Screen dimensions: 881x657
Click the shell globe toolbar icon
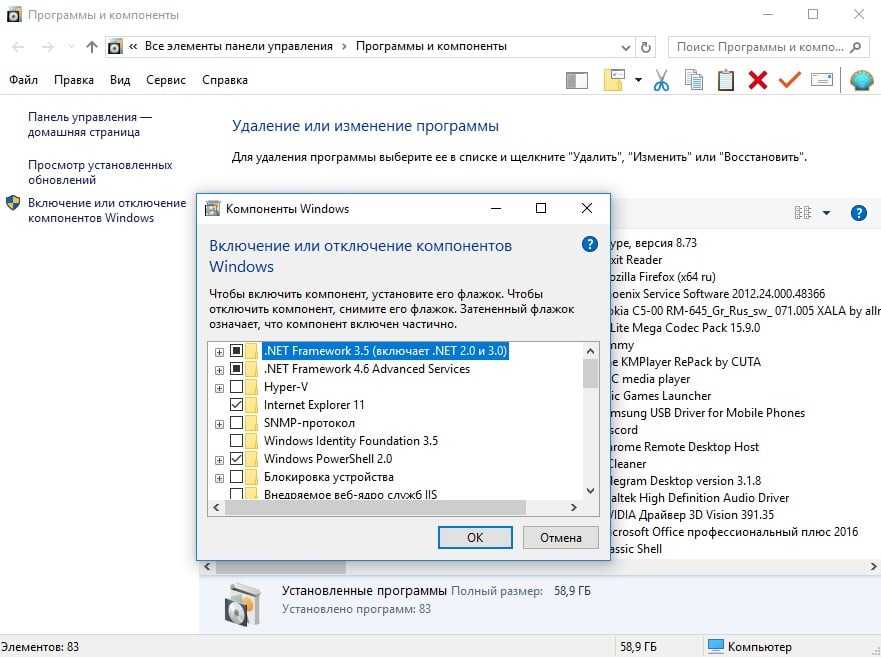pos(861,80)
